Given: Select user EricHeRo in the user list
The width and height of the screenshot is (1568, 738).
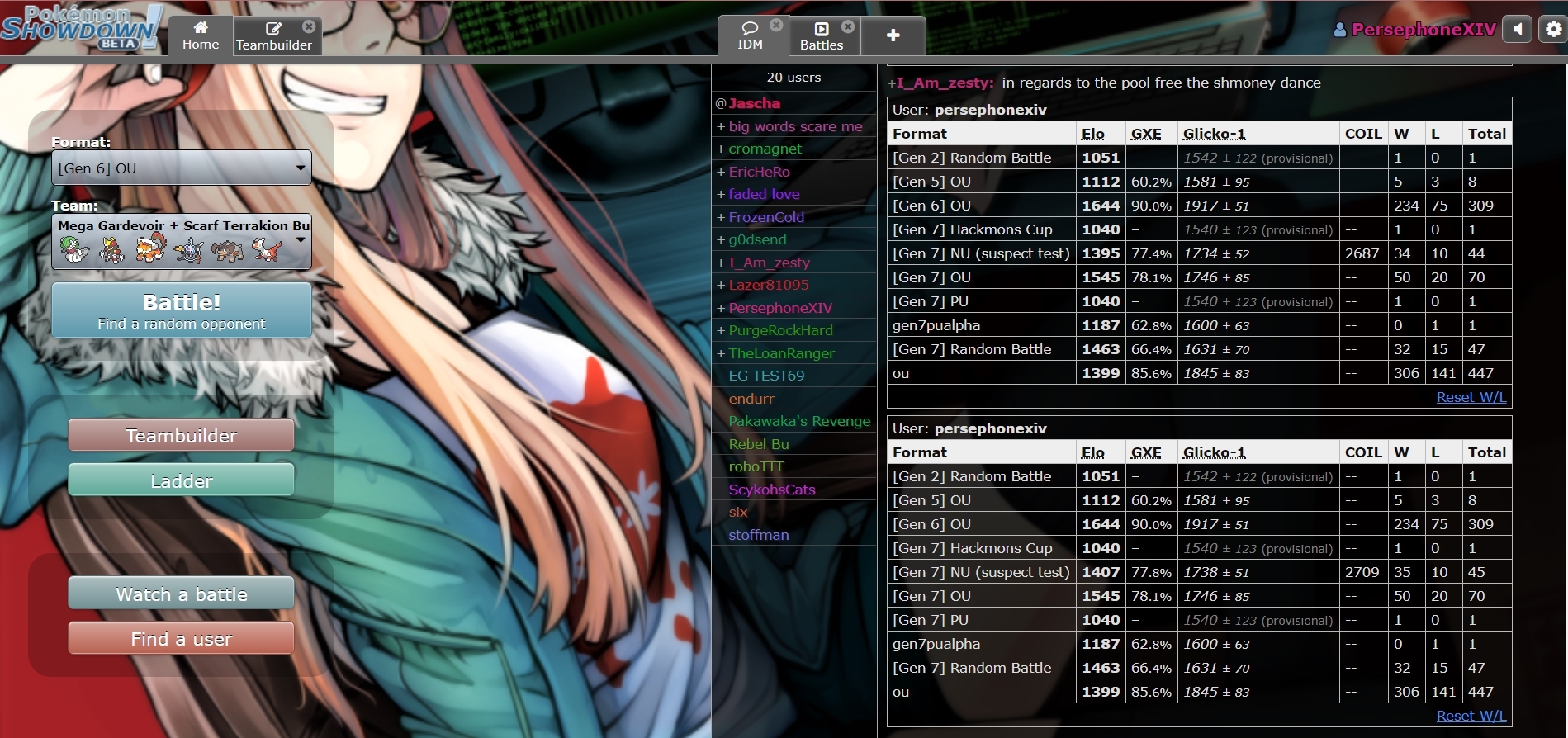Looking at the screenshot, I should [794, 172].
